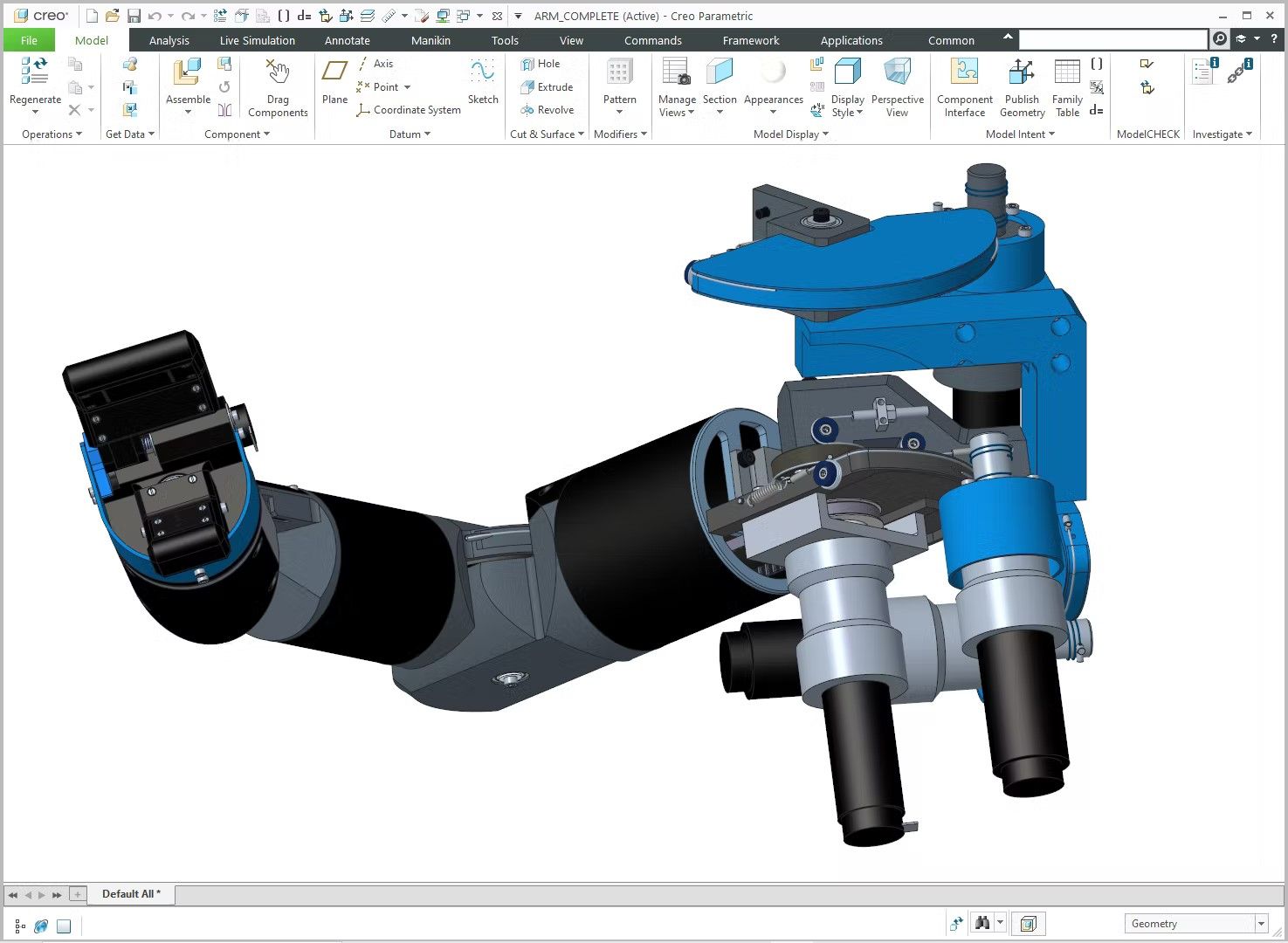Select the Extrude tool
1288x943 pixels.
point(548,86)
